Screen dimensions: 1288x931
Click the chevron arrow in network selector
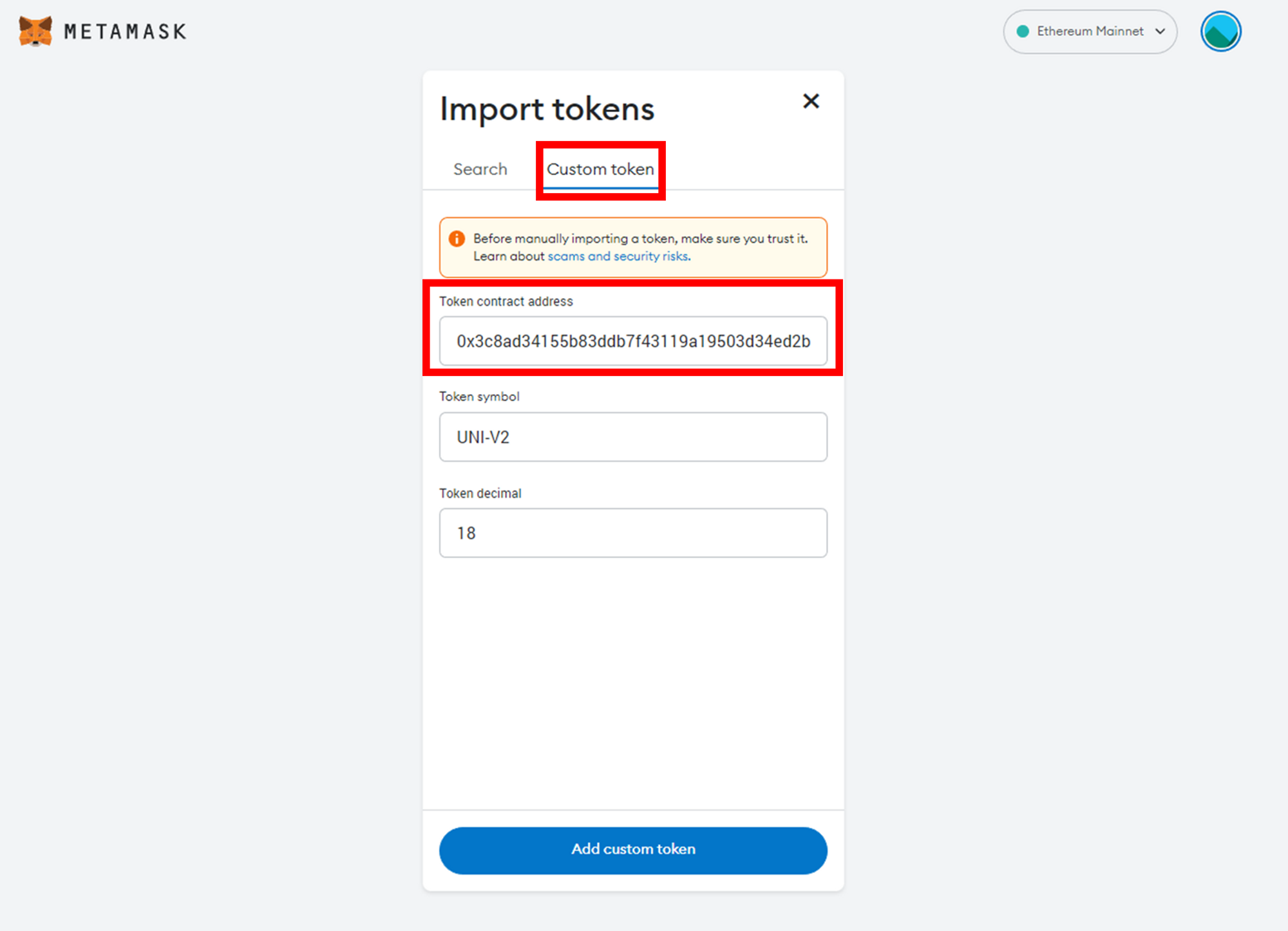tap(1160, 32)
